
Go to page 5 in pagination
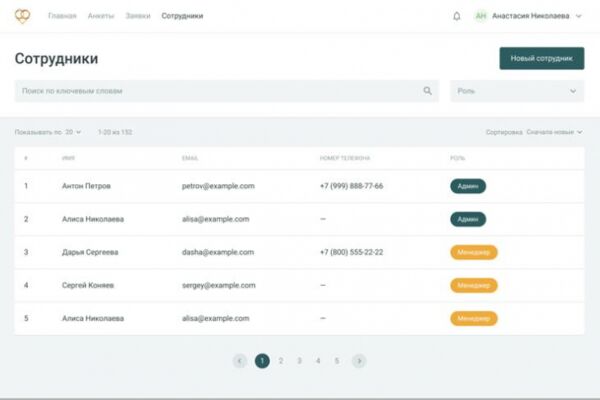[x=337, y=361]
